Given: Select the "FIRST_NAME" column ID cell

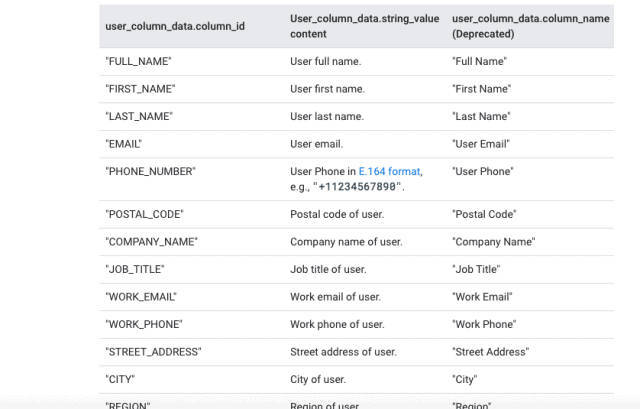Looking at the screenshot, I should (x=140, y=89).
